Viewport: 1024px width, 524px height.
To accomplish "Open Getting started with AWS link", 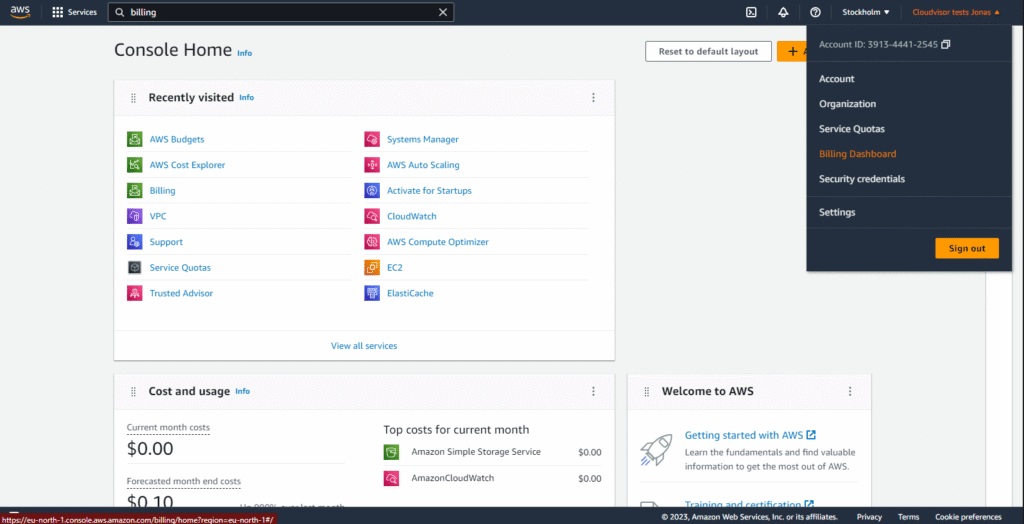I will click(x=750, y=435).
